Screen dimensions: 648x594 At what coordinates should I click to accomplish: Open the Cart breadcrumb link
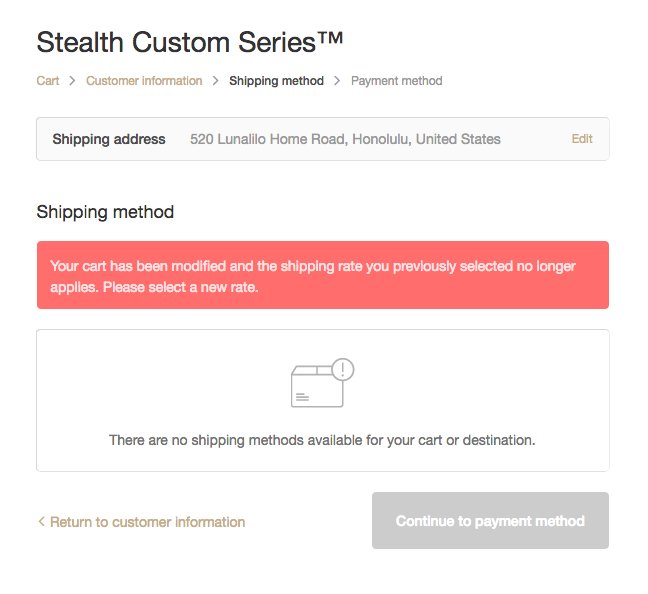pyautogui.click(x=48, y=81)
